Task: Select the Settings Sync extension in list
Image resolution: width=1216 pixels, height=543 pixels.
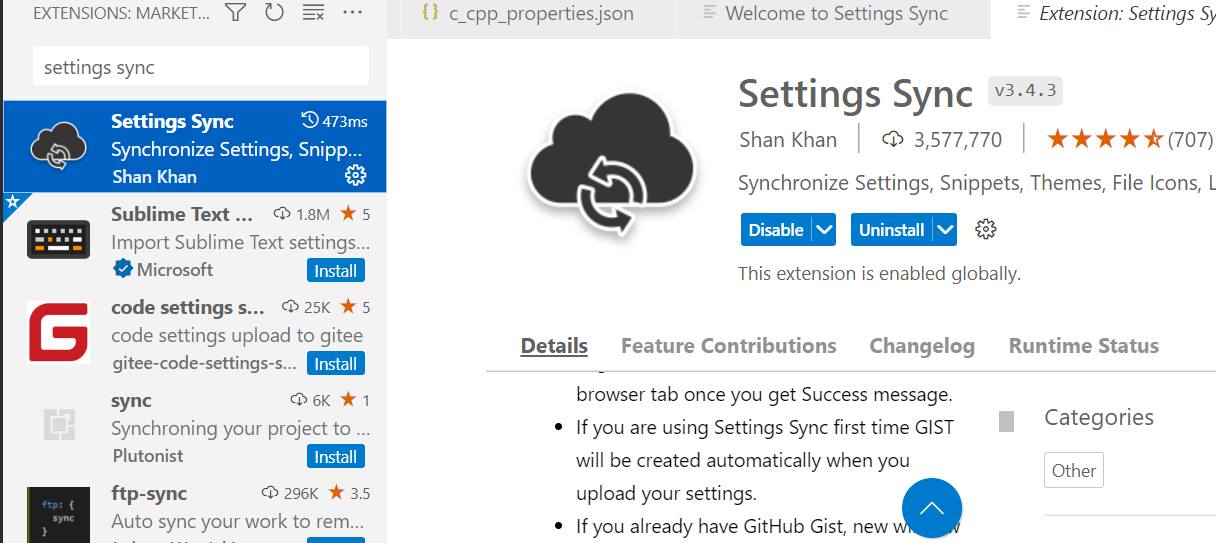Action: coord(194,147)
